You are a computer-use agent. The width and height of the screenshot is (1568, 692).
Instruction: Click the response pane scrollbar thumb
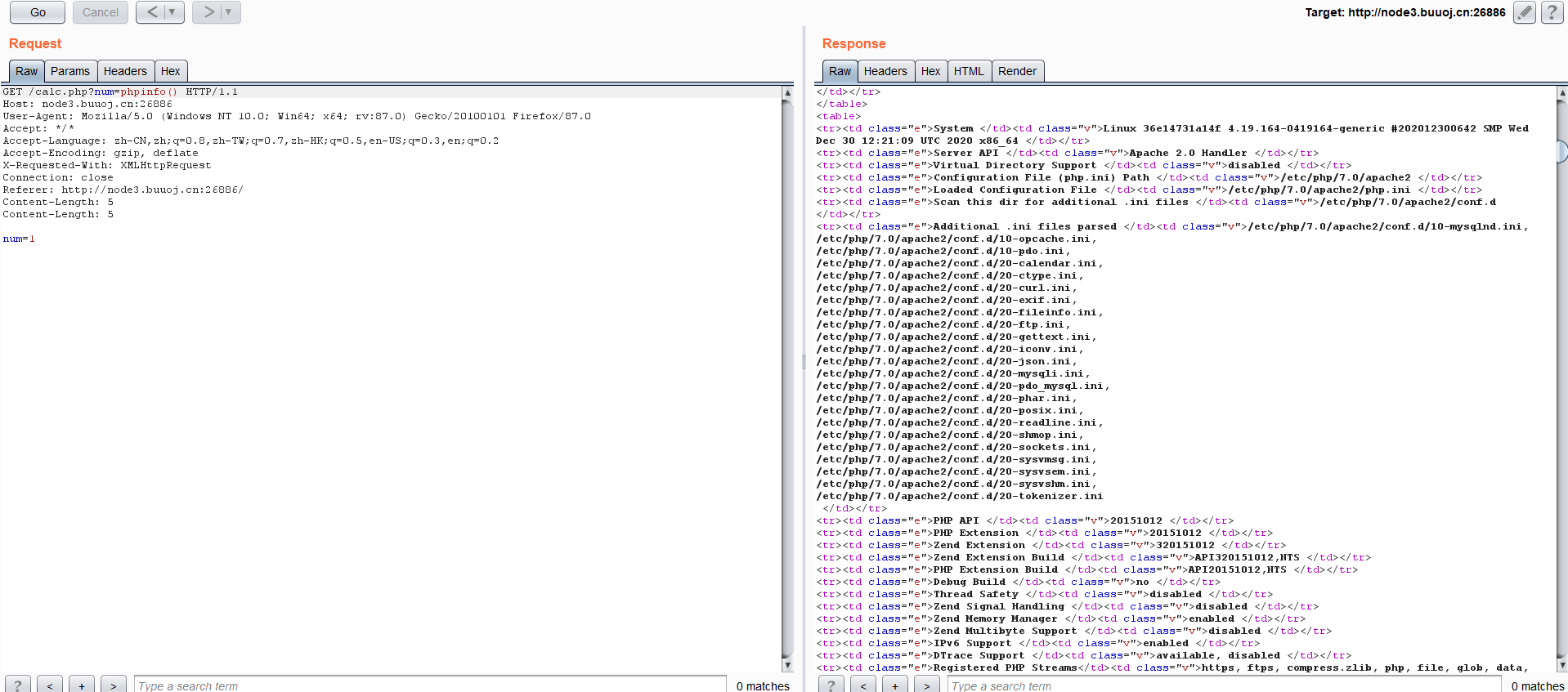click(1562, 151)
